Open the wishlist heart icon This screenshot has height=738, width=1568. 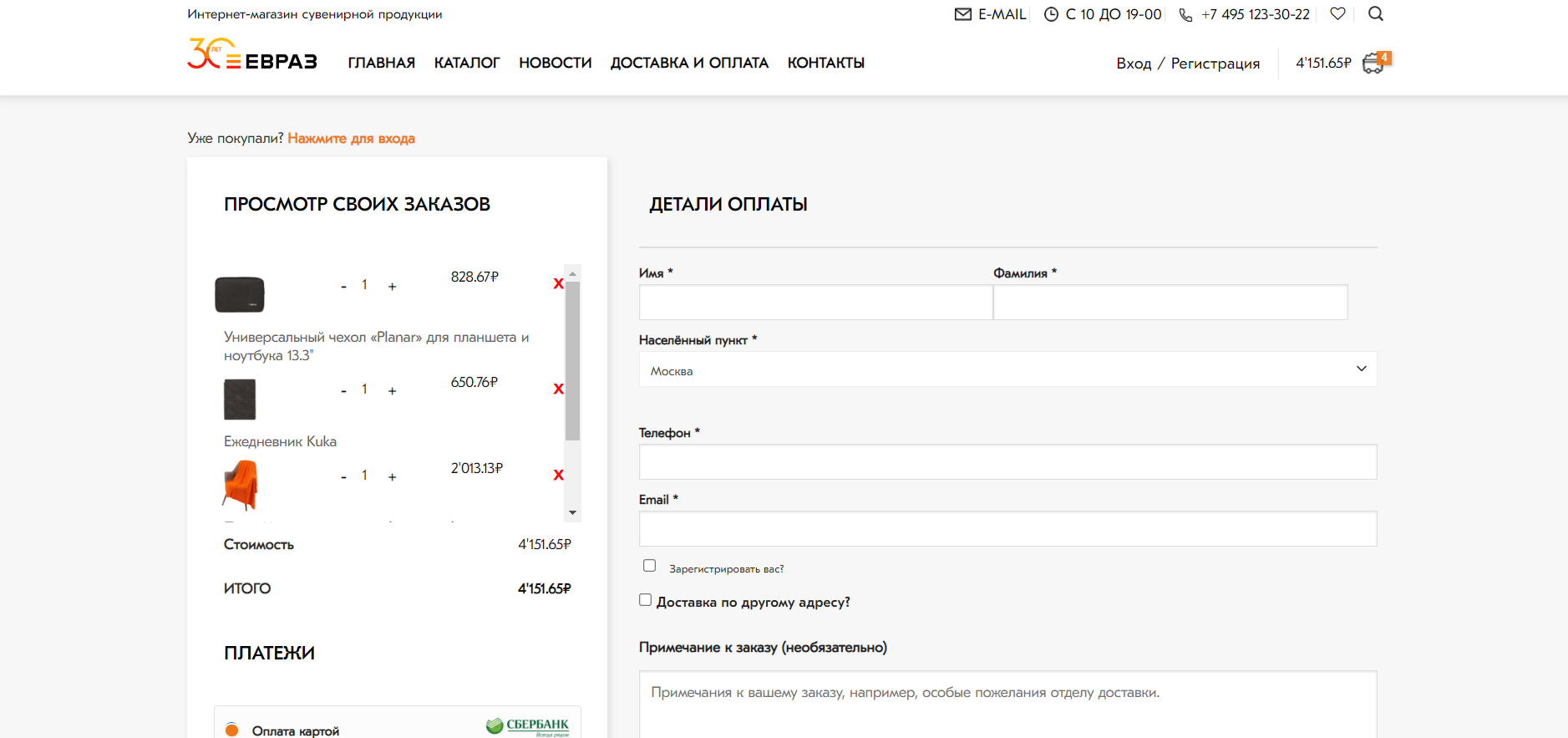[x=1337, y=13]
